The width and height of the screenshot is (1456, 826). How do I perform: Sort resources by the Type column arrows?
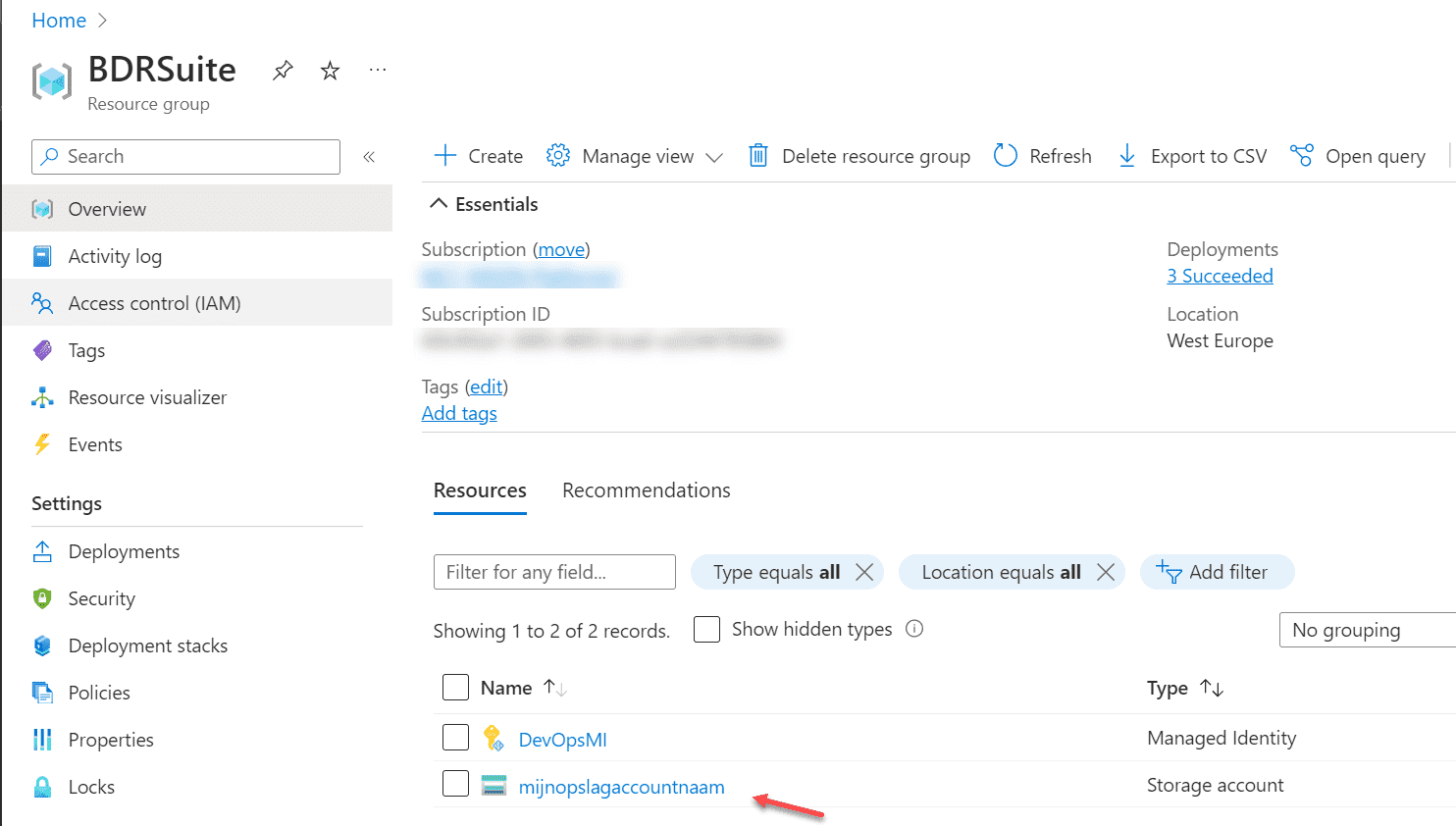coord(1212,688)
